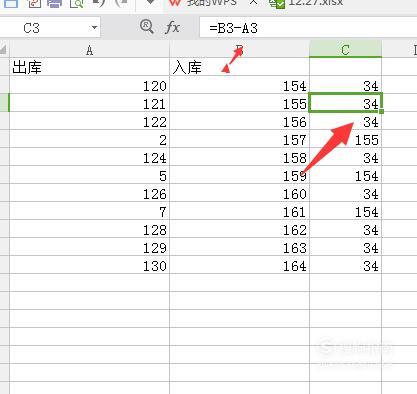Open the insert function fx button
This screenshot has height=394, width=417.
point(172,27)
